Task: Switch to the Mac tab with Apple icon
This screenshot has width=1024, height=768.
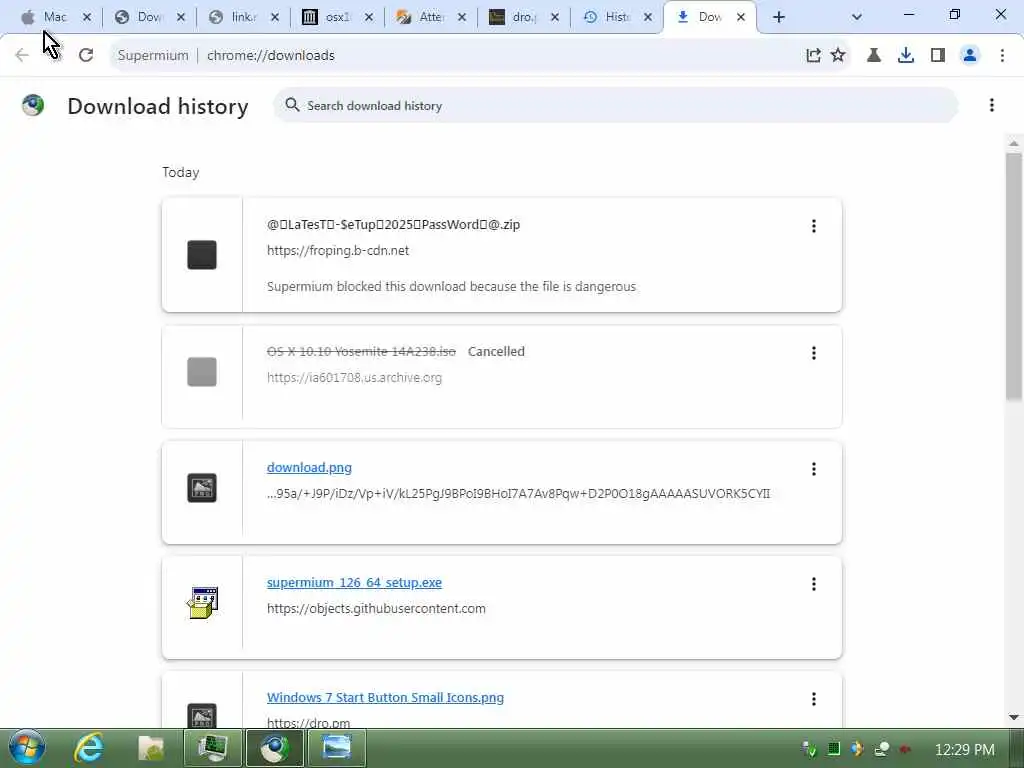Action: pos(44,18)
